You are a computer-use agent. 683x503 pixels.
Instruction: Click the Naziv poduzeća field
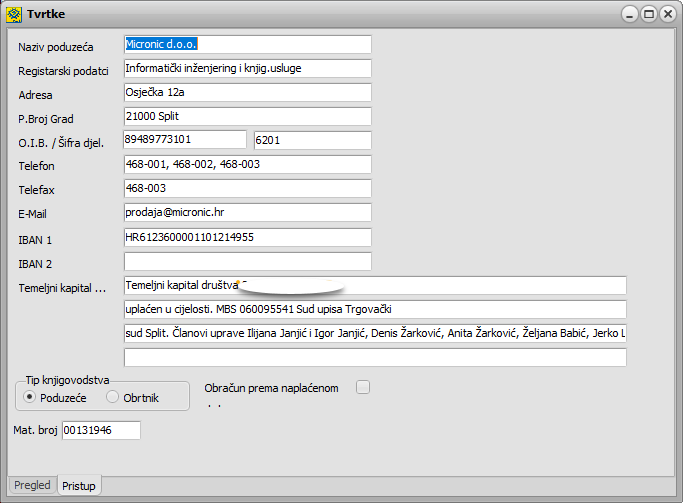click(247, 44)
